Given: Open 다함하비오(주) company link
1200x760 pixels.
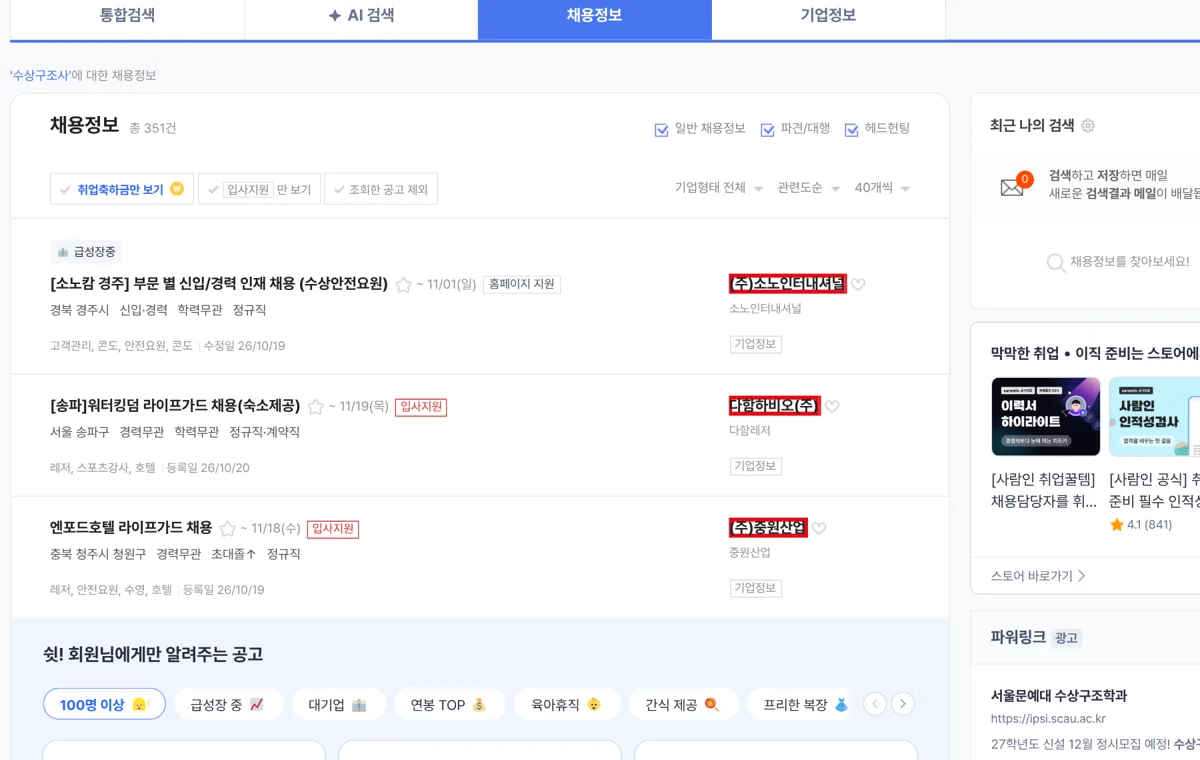Looking at the screenshot, I should [775, 406].
